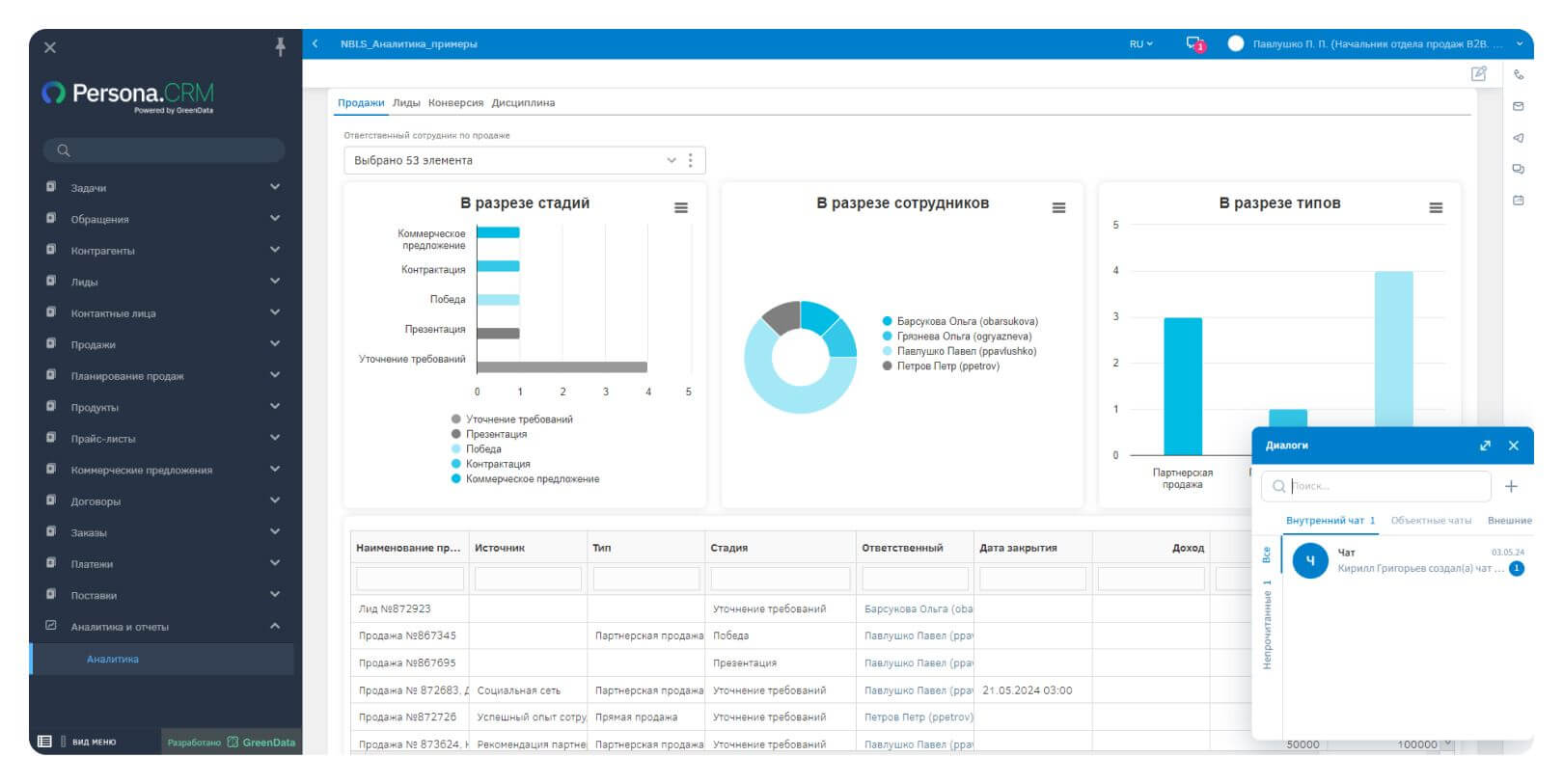
Task: Open the calendar icon in right panel
Action: (1519, 201)
